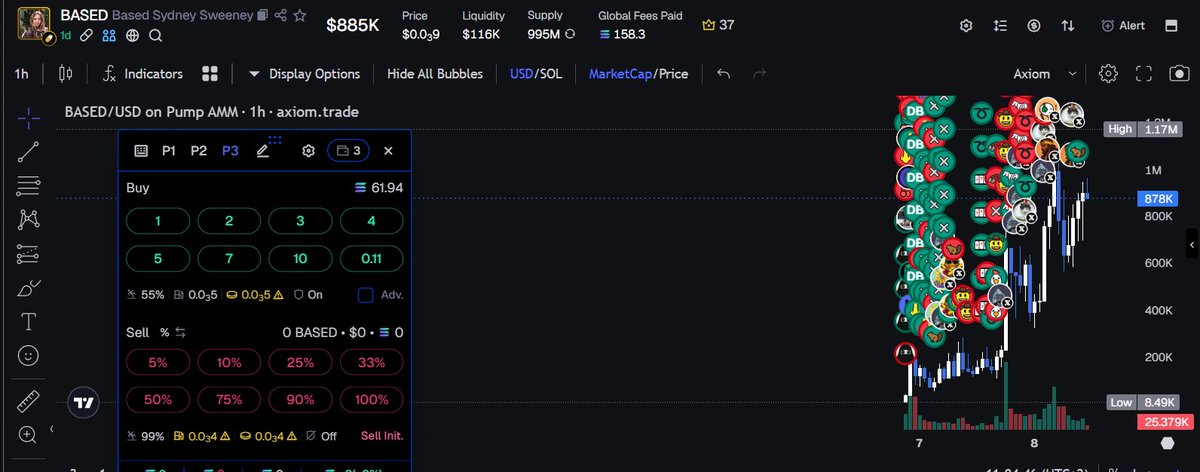Refresh the supply value icon
The width and height of the screenshot is (1200, 472).
tap(570, 34)
